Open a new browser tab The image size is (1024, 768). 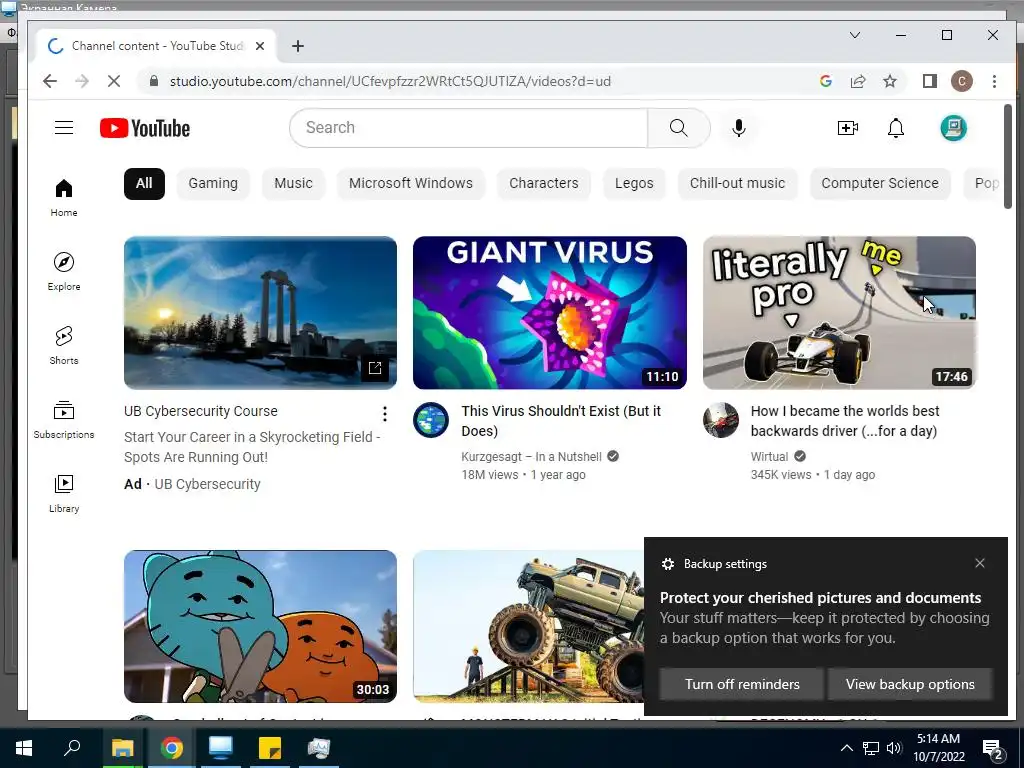298,46
